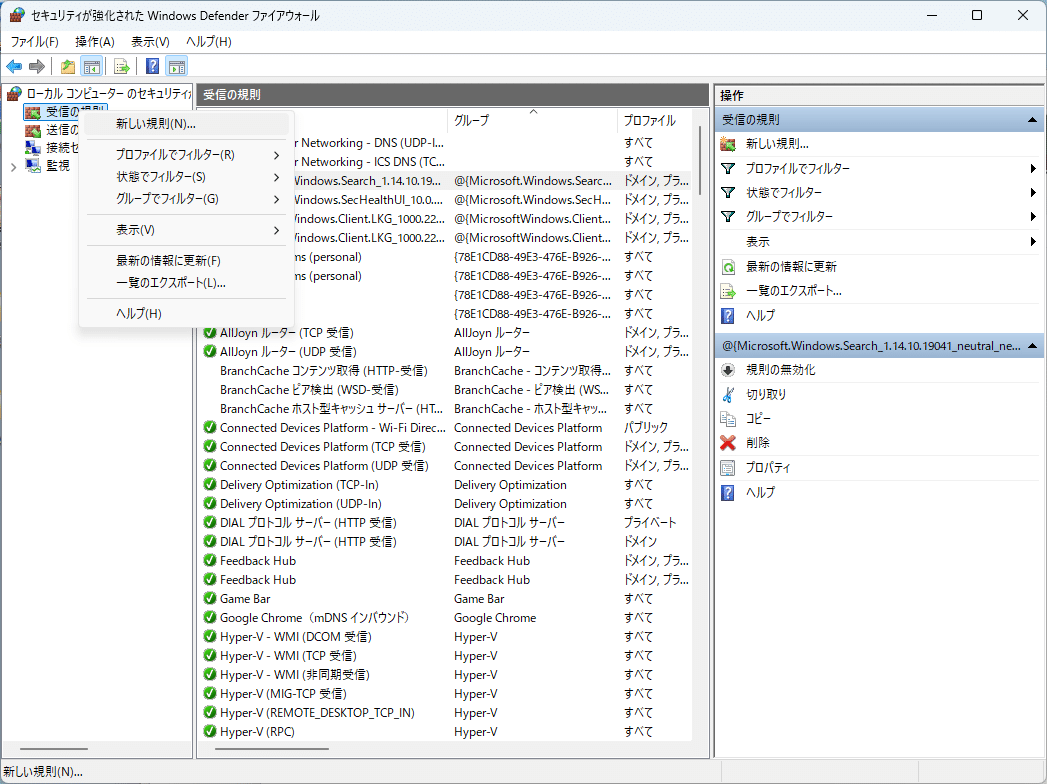Click the 送信の規則 tree node icon
Image resolution: width=1047 pixels, height=784 pixels.
(x=33, y=130)
